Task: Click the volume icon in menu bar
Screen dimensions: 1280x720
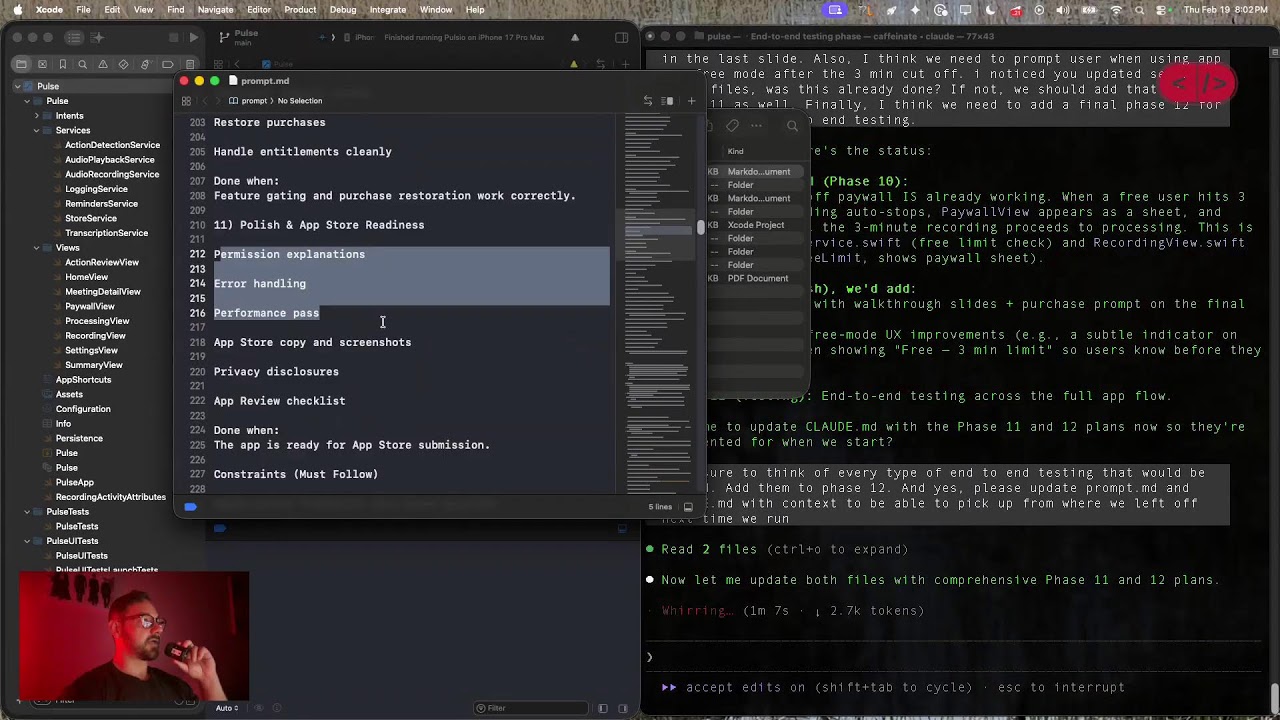Action: 1064,10
